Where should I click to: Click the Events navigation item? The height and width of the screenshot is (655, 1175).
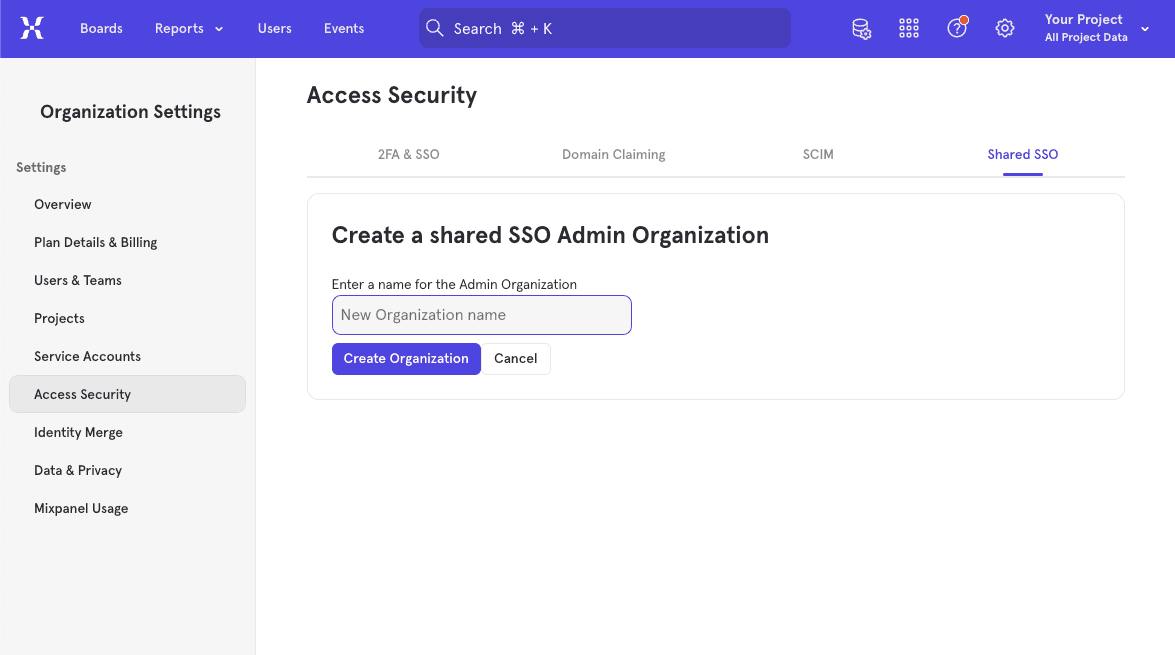pos(343,28)
